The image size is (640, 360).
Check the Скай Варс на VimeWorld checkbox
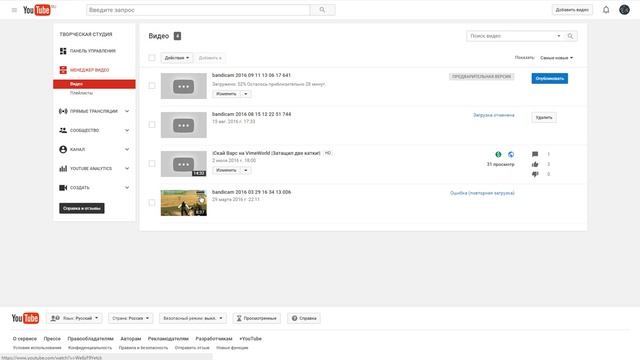click(x=152, y=164)
